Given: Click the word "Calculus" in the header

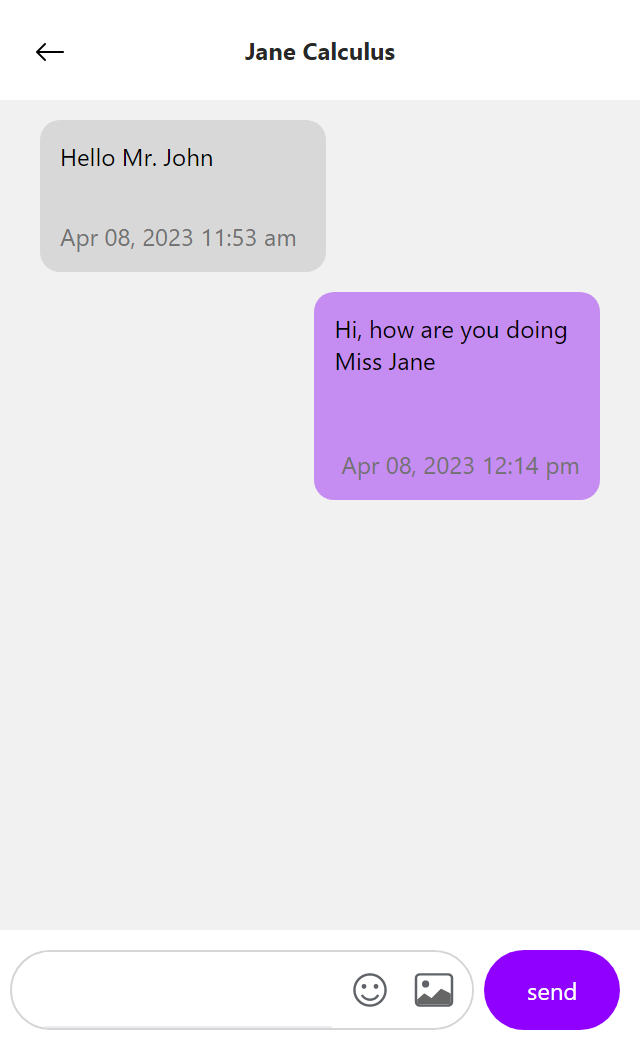Looking at the screenshot, I should point(349,52).
